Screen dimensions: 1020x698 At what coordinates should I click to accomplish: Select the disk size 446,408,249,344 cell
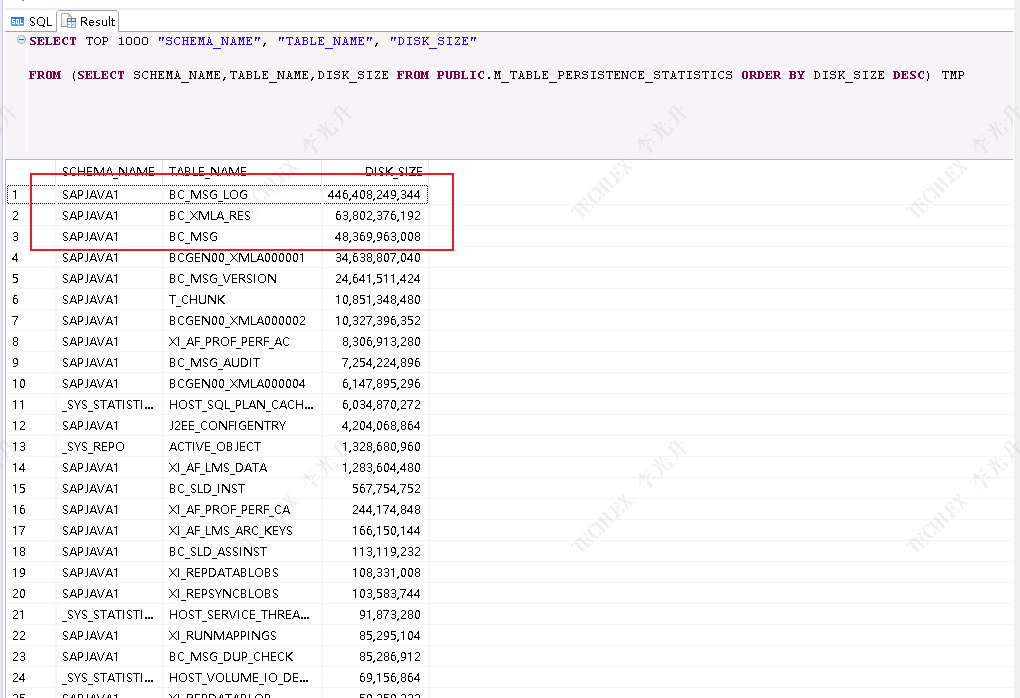point(375,195)
